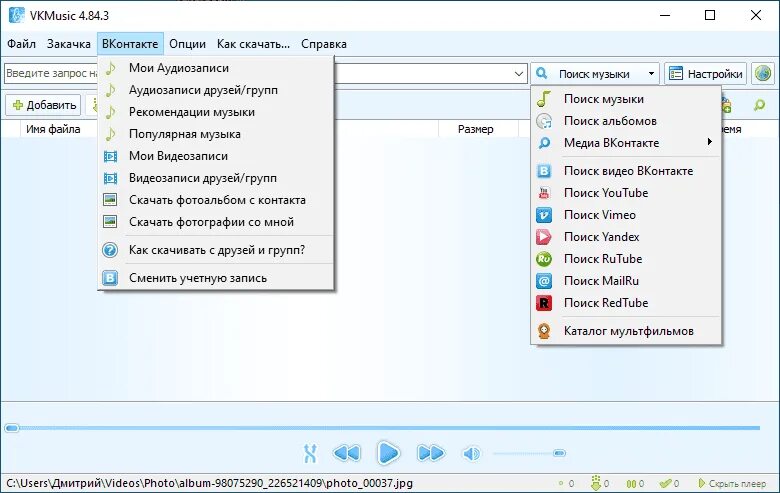Click the speaker volume icon
Screen dimensions: 780x493
(x=471, y=453)
